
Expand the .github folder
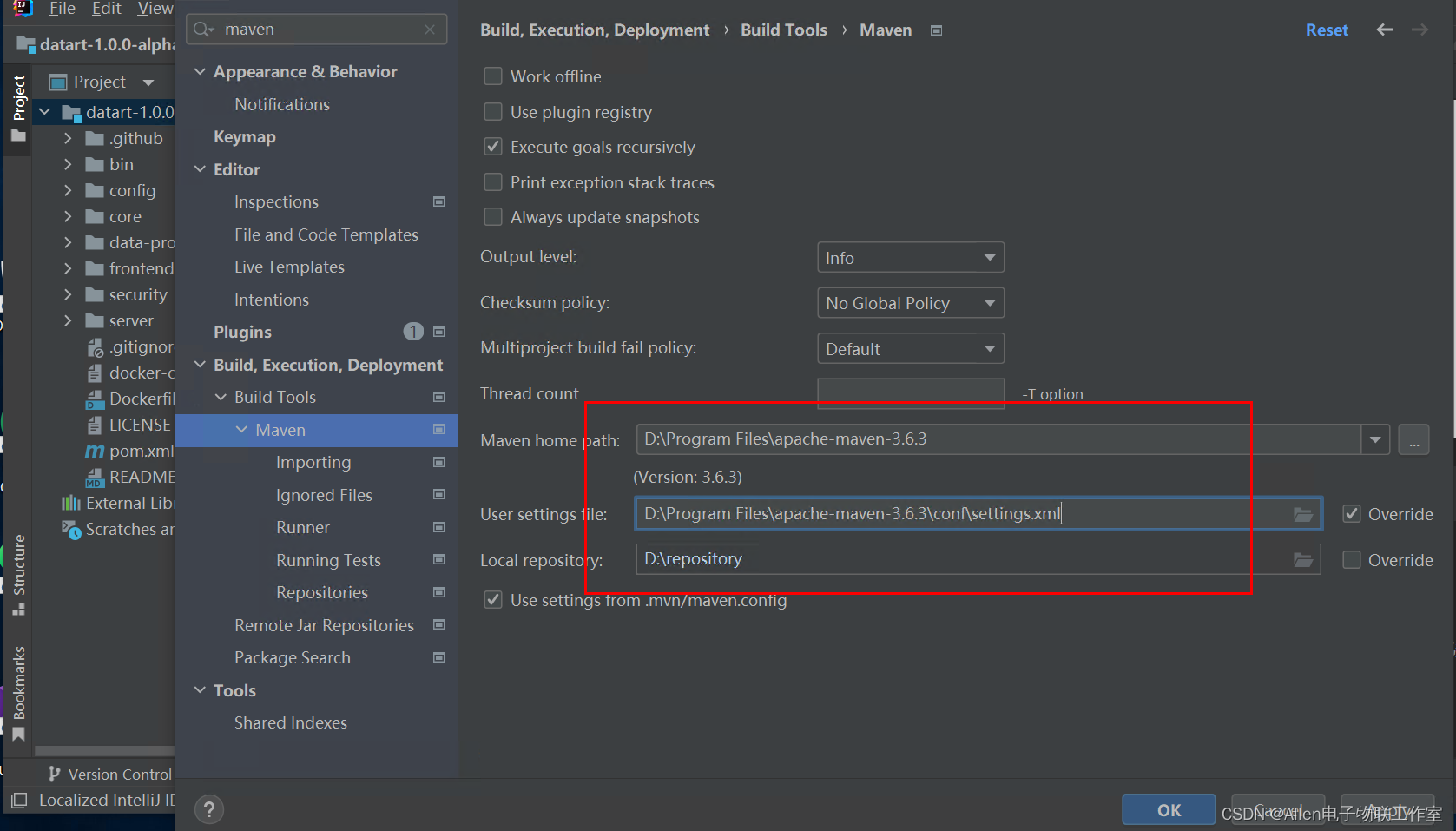pyautogui.click(x=68, y=138)
